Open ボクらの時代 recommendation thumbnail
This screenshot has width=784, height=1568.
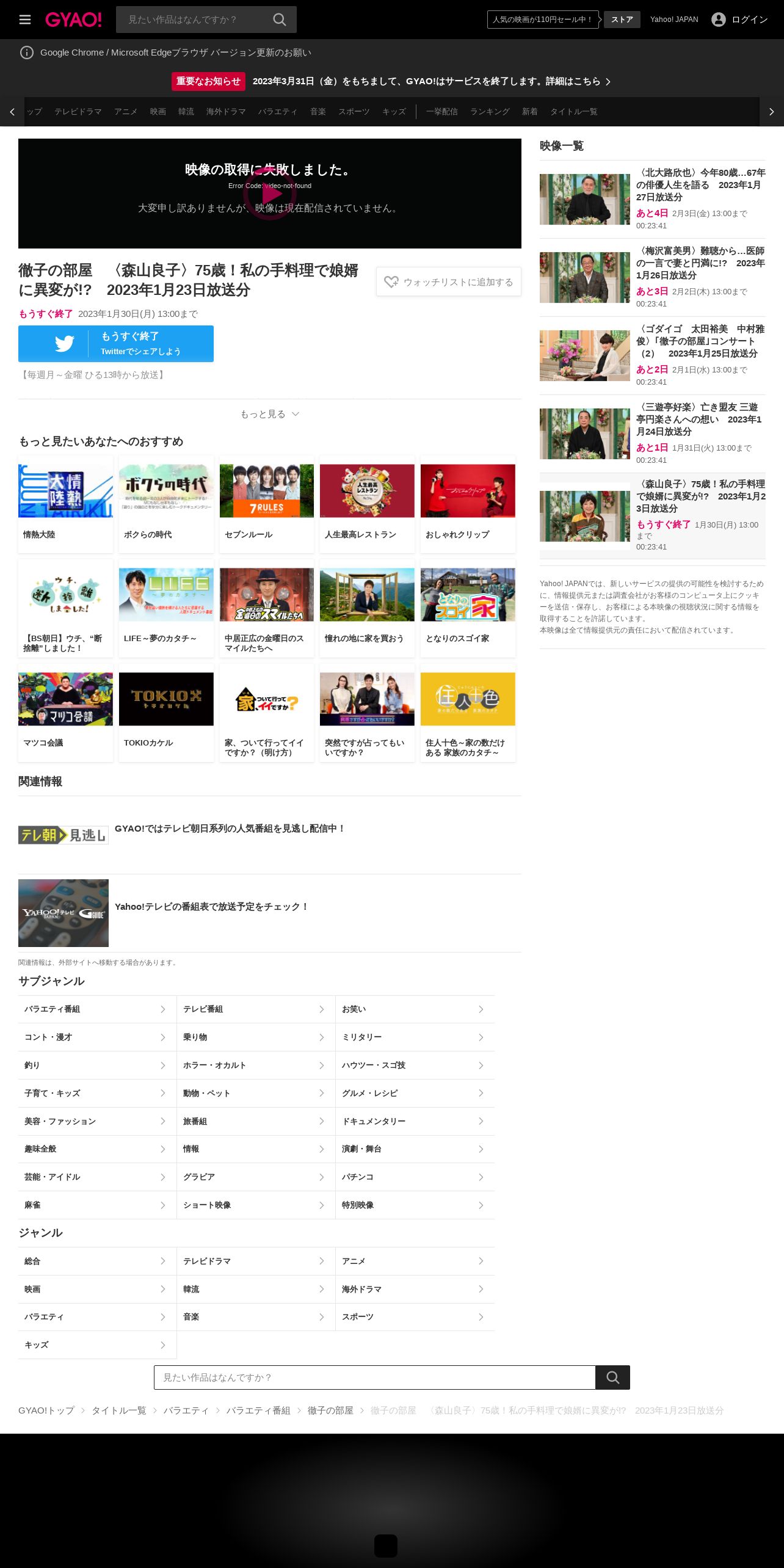pos(166,491)
